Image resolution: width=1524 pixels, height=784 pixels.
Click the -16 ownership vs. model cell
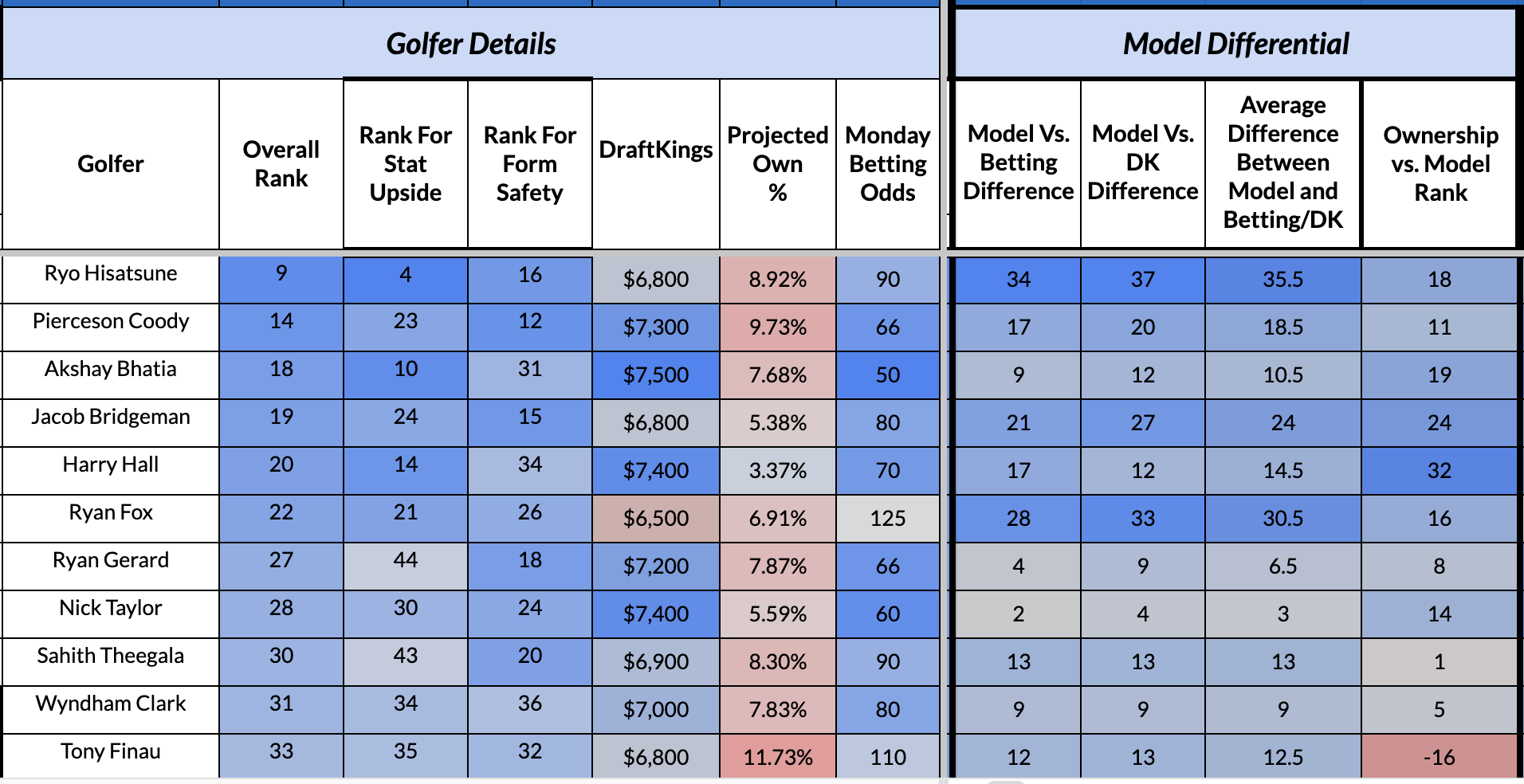click(1439, 757)
